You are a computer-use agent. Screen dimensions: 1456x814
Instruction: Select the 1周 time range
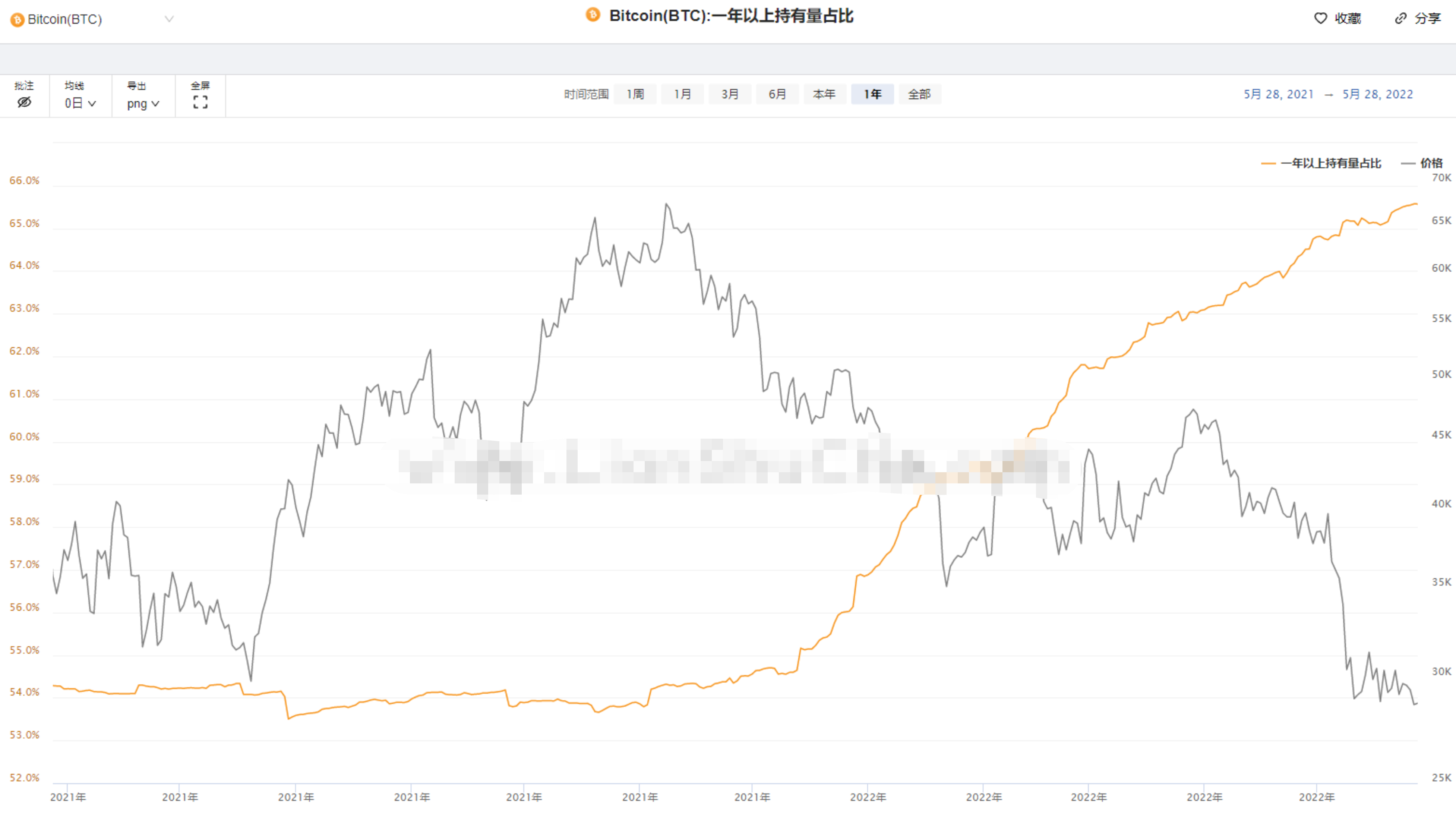635,94
